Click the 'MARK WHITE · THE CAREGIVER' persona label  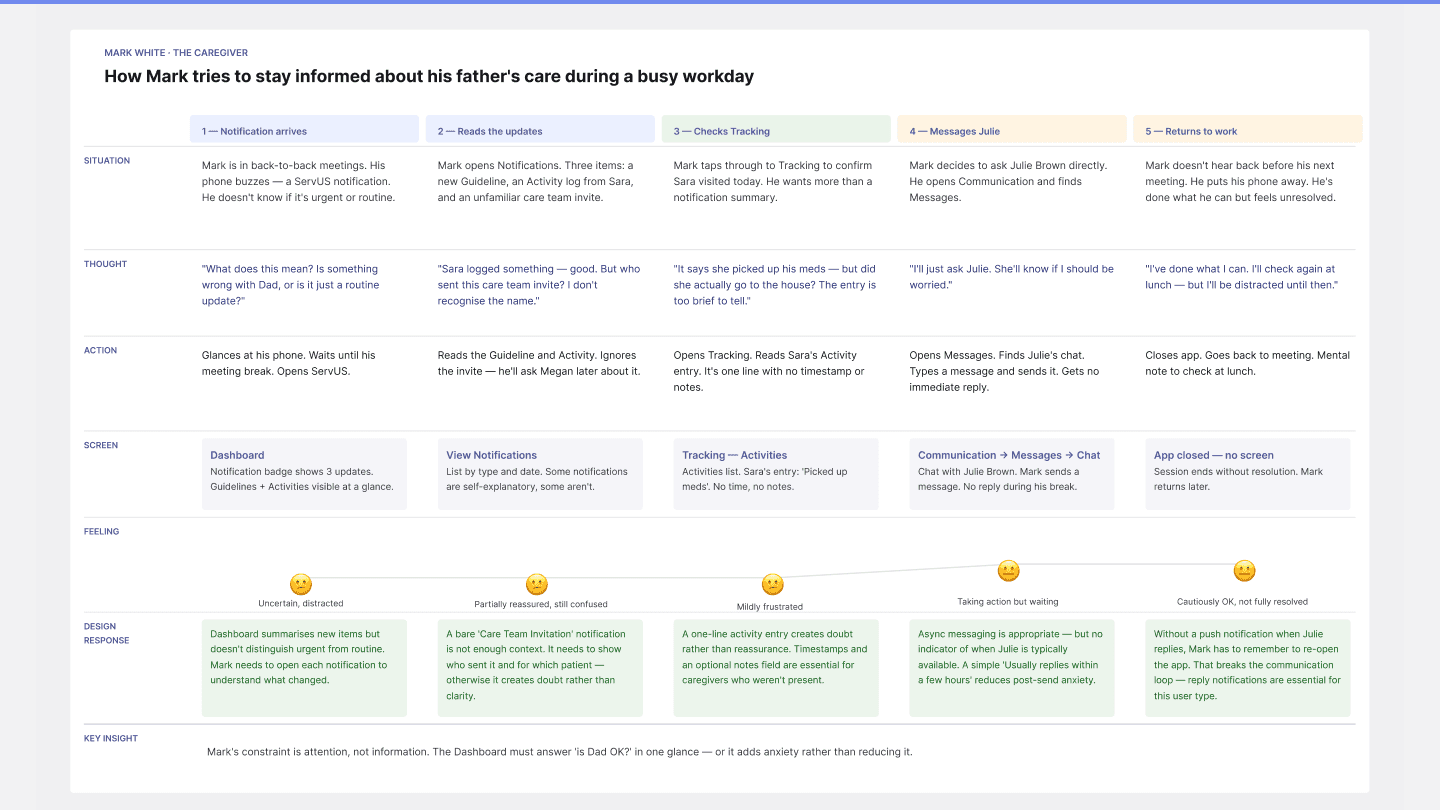pyautogui.click(x=176, y=53)
